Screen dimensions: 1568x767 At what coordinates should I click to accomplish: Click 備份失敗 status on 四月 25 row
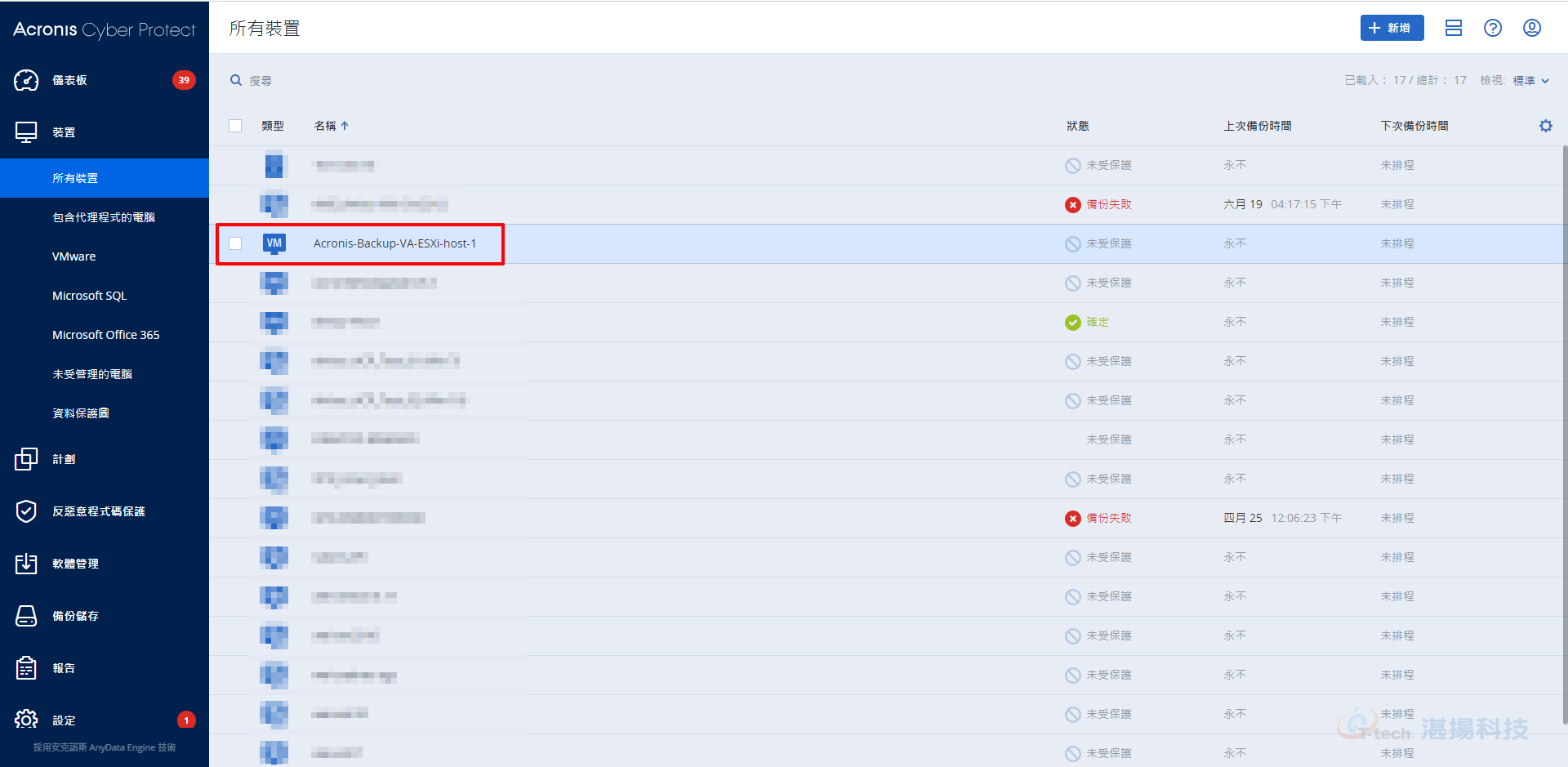click(1109, 518)
